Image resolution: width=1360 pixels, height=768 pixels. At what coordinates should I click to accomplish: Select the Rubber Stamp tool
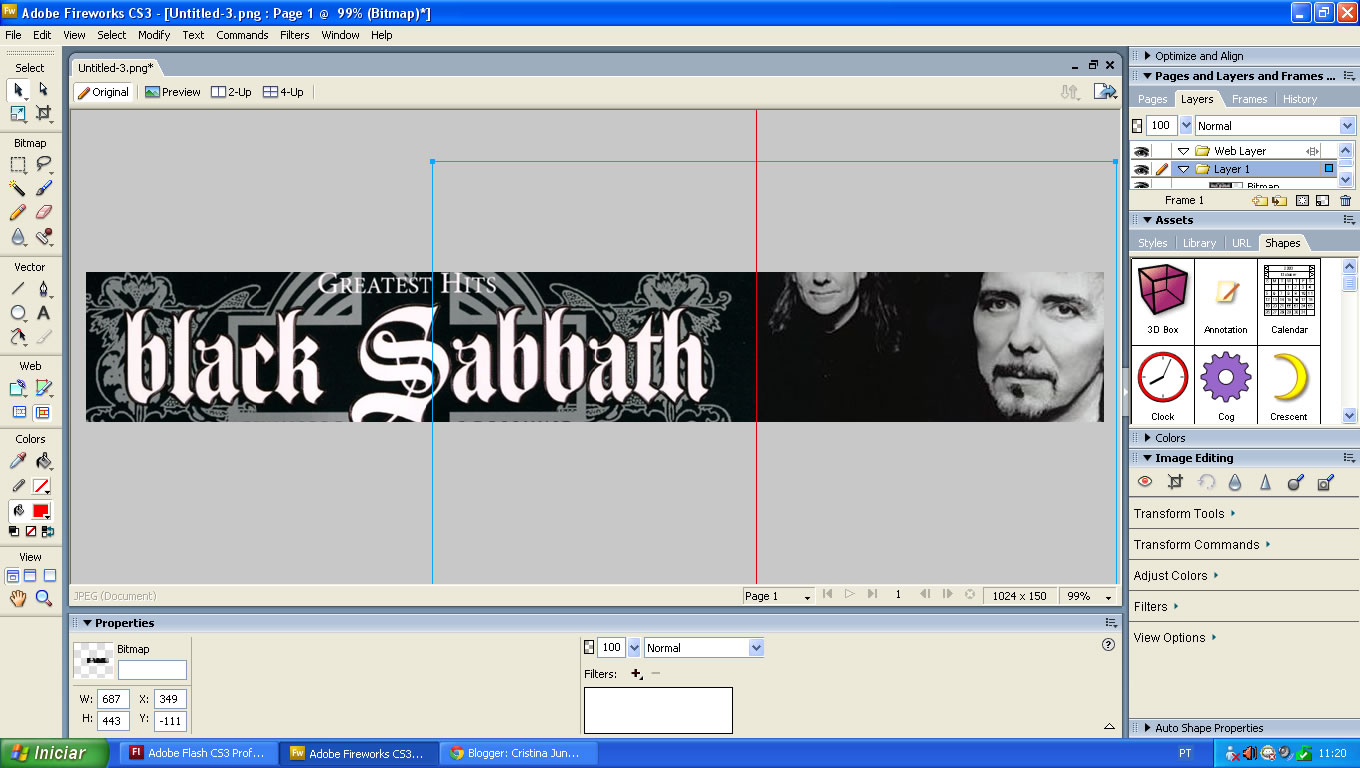43,237
